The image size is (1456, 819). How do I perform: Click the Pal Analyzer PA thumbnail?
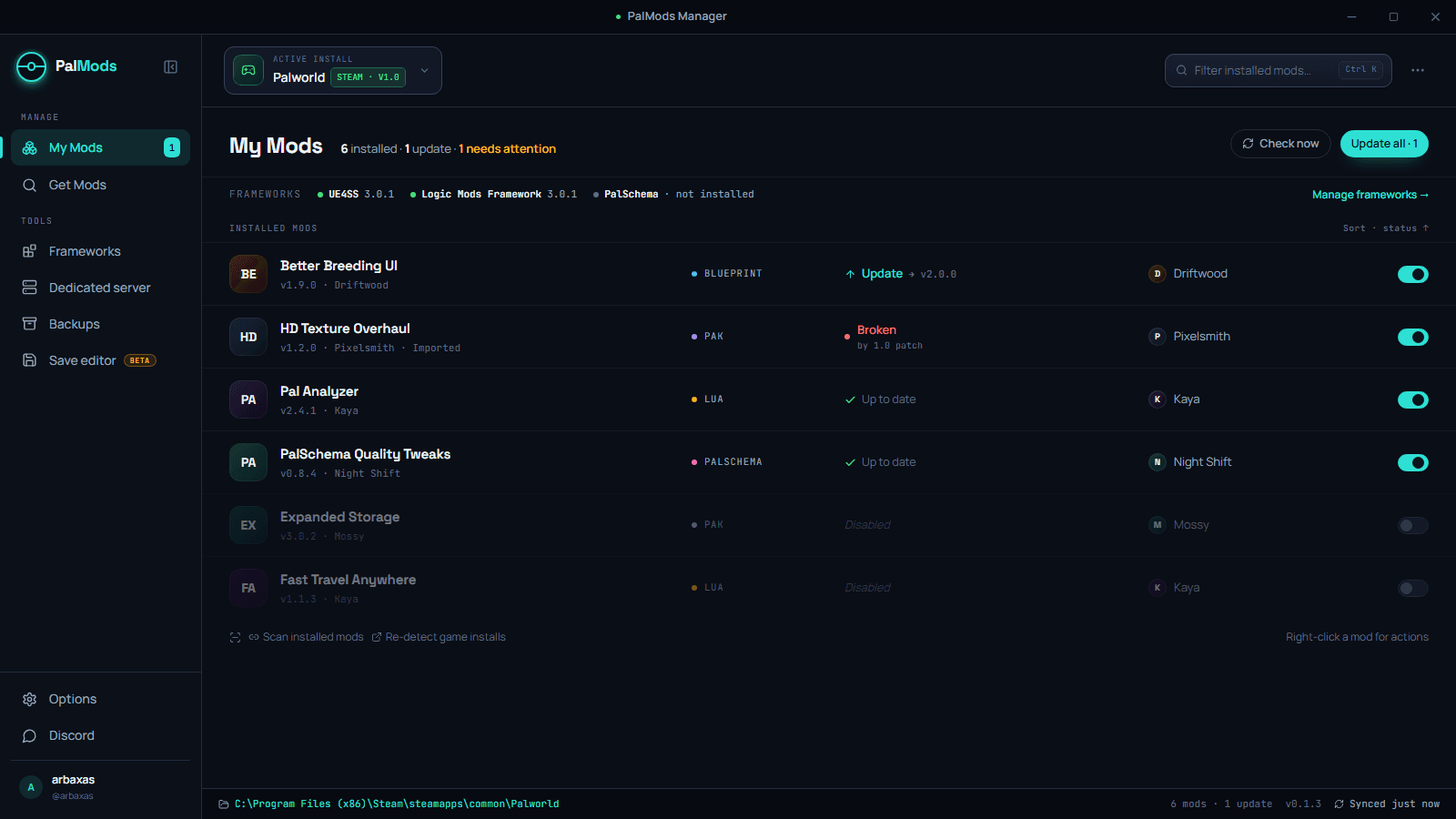pos(248,399)
